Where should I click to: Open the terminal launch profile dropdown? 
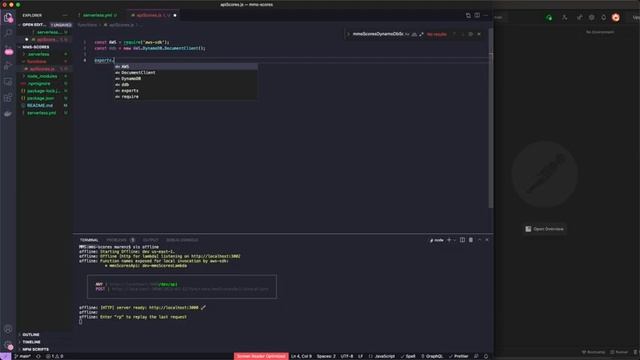454,240
